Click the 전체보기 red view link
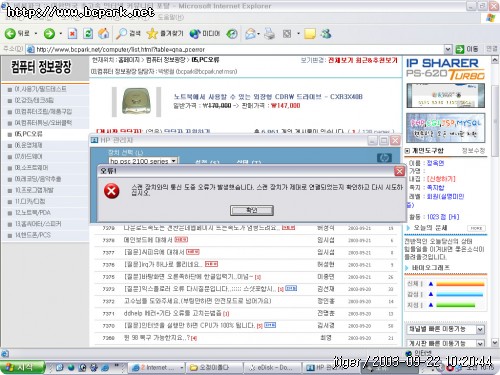This screenshot has height=375, width=500. 341,60
